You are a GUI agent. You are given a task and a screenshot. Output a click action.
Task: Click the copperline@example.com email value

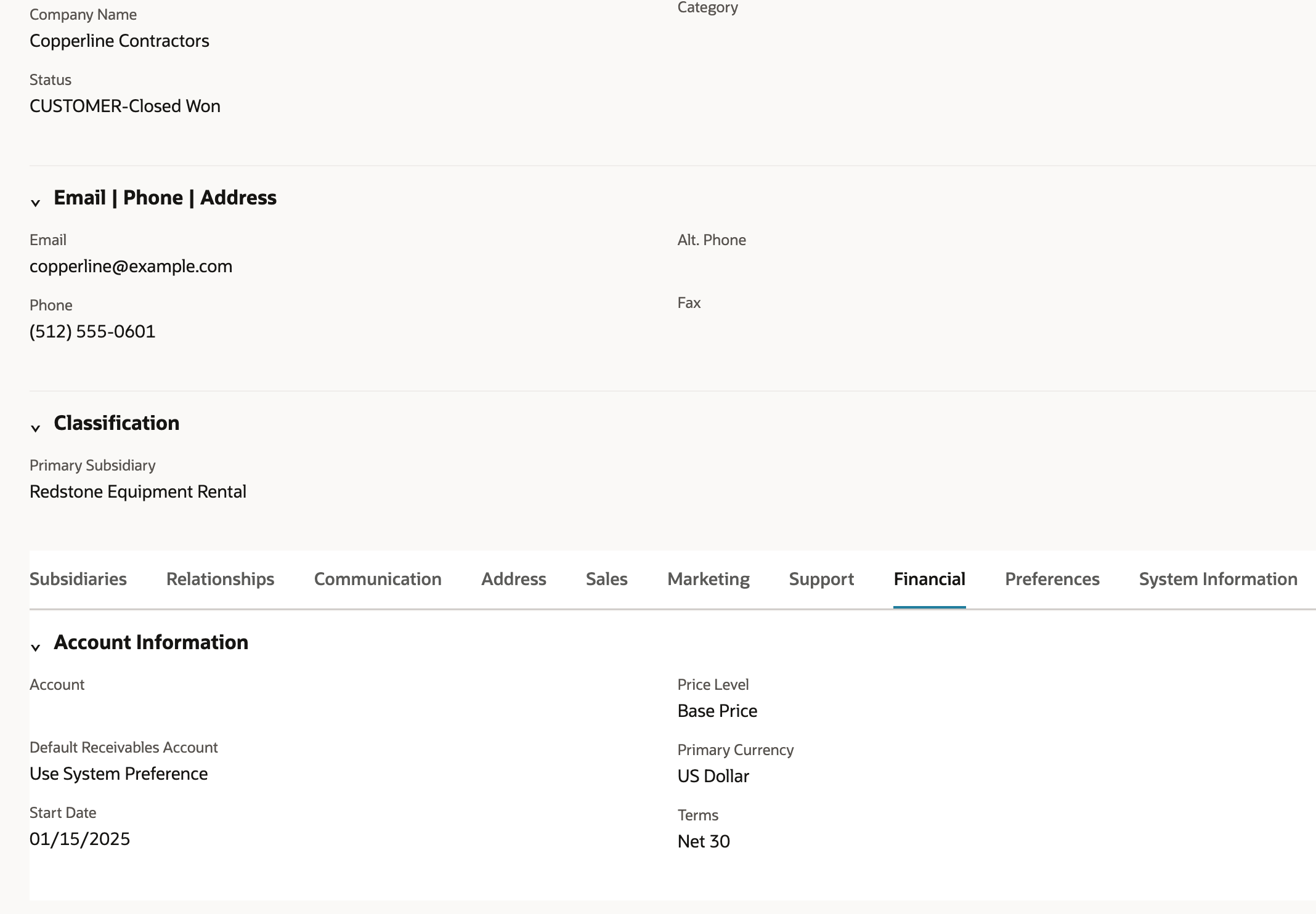click(131, 266)
